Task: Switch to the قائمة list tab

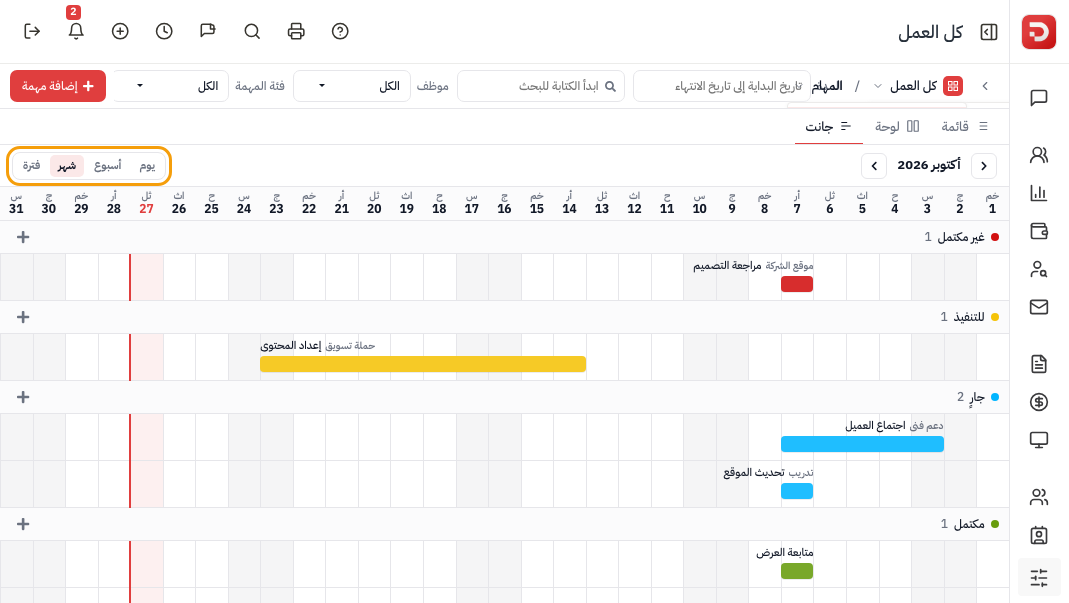Action: click(964, 127)
